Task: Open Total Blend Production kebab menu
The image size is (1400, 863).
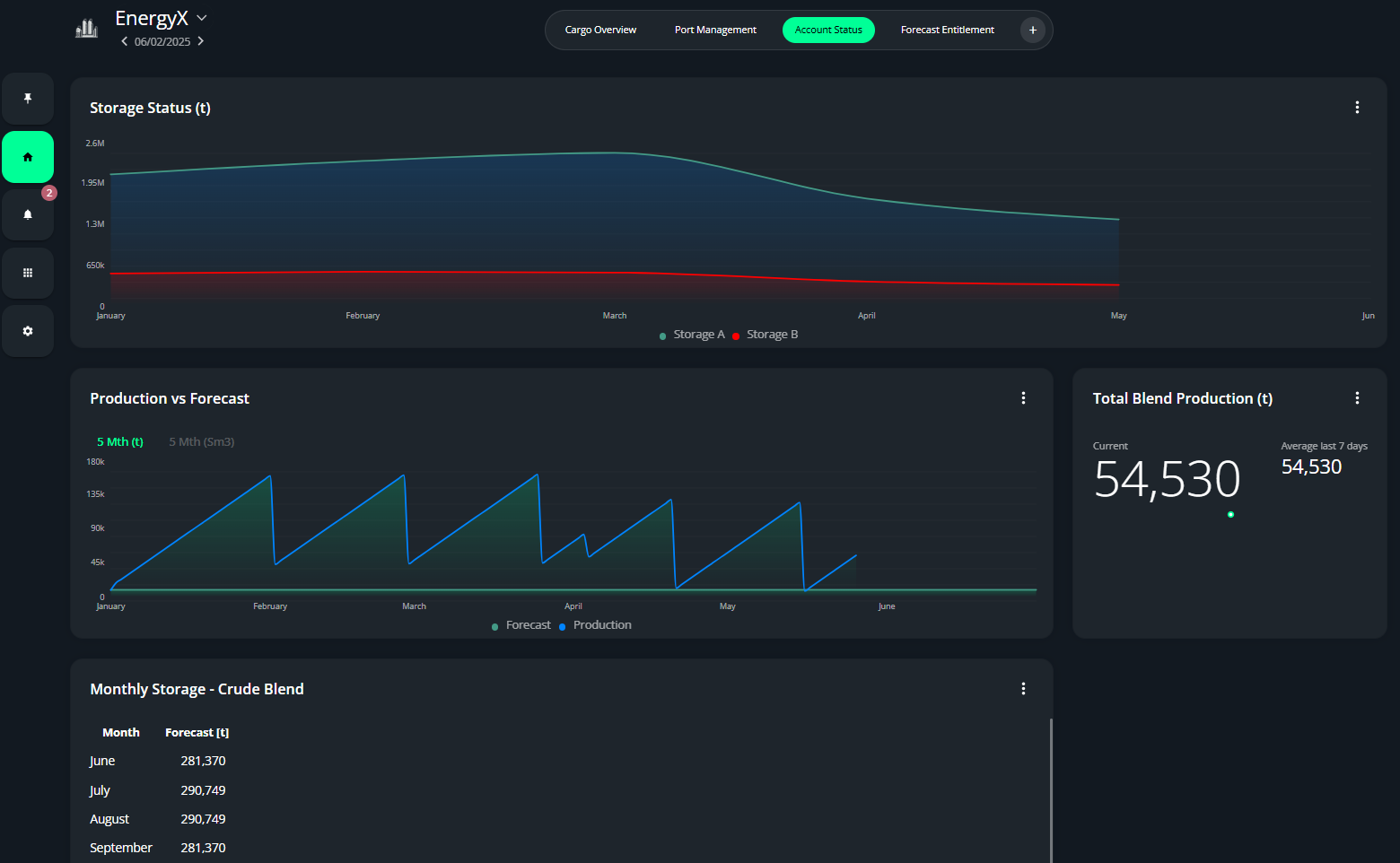Action: click(1356, 398)
